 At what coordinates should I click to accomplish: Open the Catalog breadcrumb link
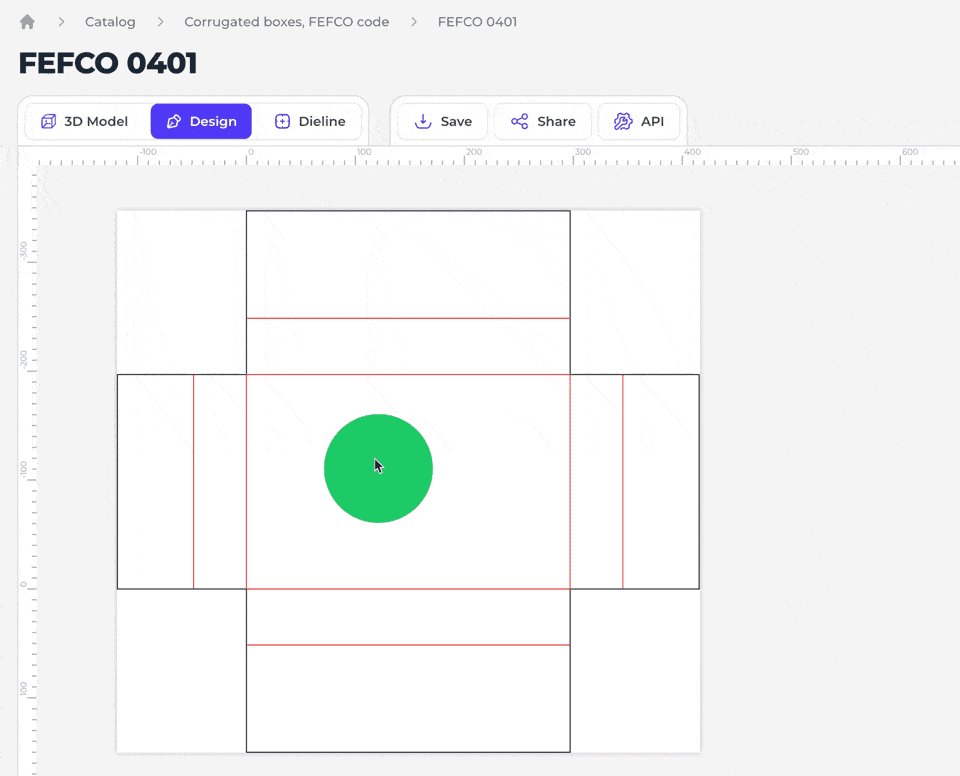click(110, 22)
